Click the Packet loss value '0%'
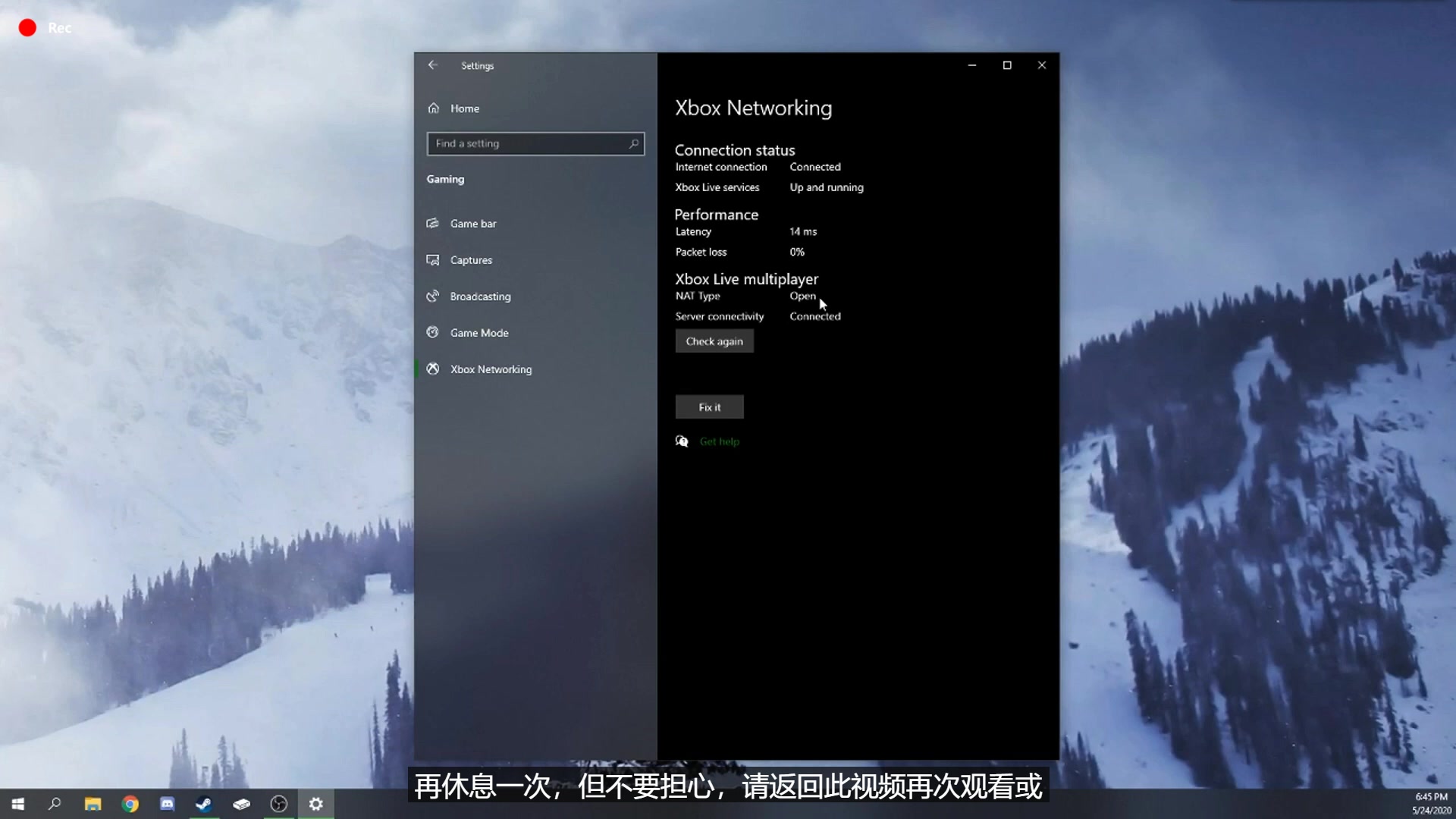This screenshot has height=819, width=1456. pyautogui.click(x=797, y=252)
